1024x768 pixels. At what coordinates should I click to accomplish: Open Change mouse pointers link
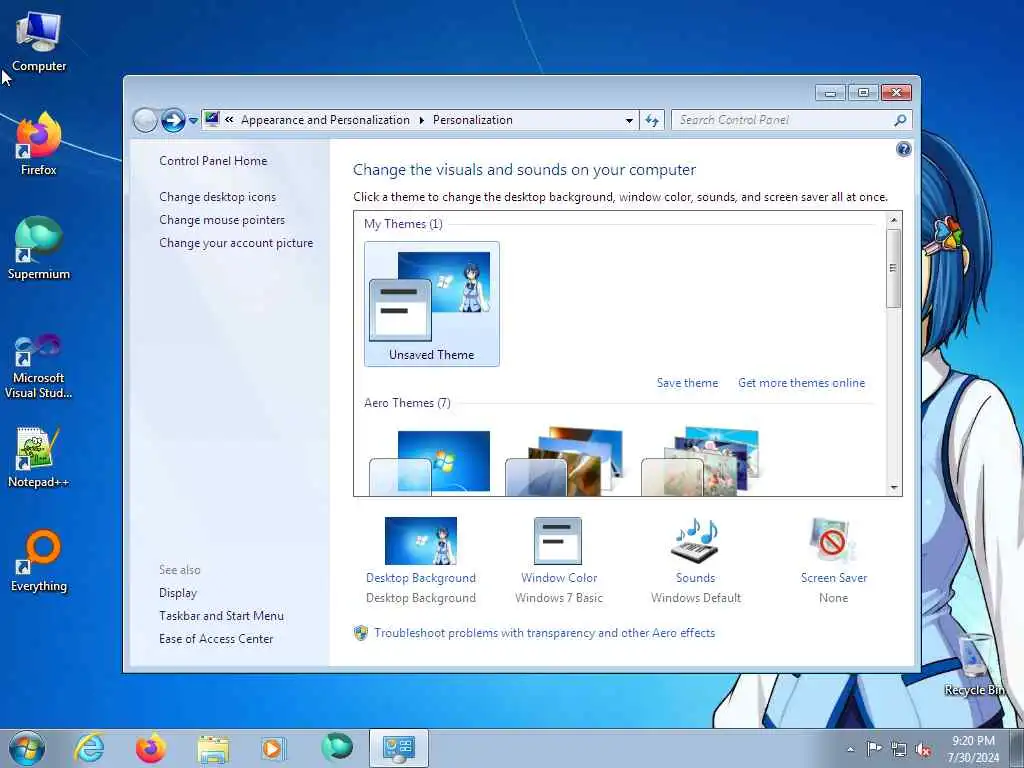click(222, 220)
